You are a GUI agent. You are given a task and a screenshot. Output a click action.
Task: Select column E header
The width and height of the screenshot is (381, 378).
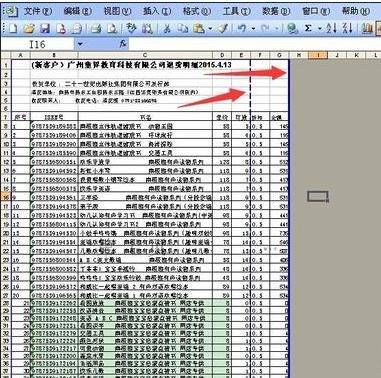(x=241, y=55)
